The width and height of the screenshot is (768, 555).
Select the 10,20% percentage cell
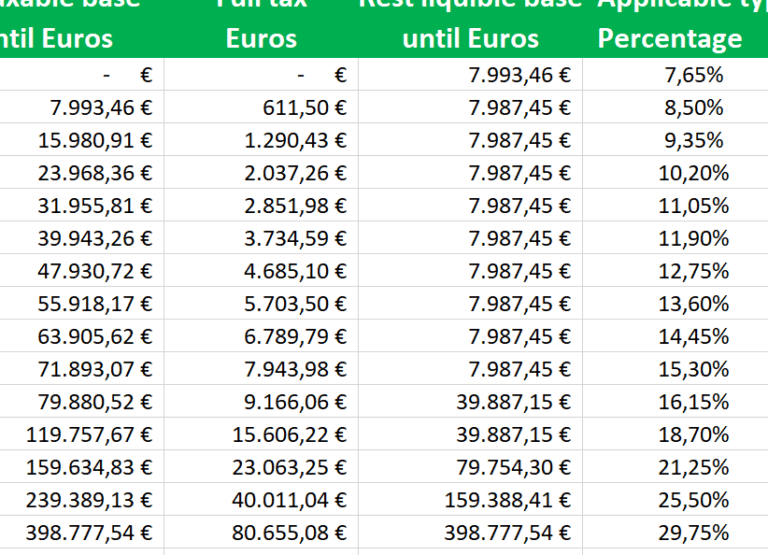pyautogui.click(x=693, y=173)
